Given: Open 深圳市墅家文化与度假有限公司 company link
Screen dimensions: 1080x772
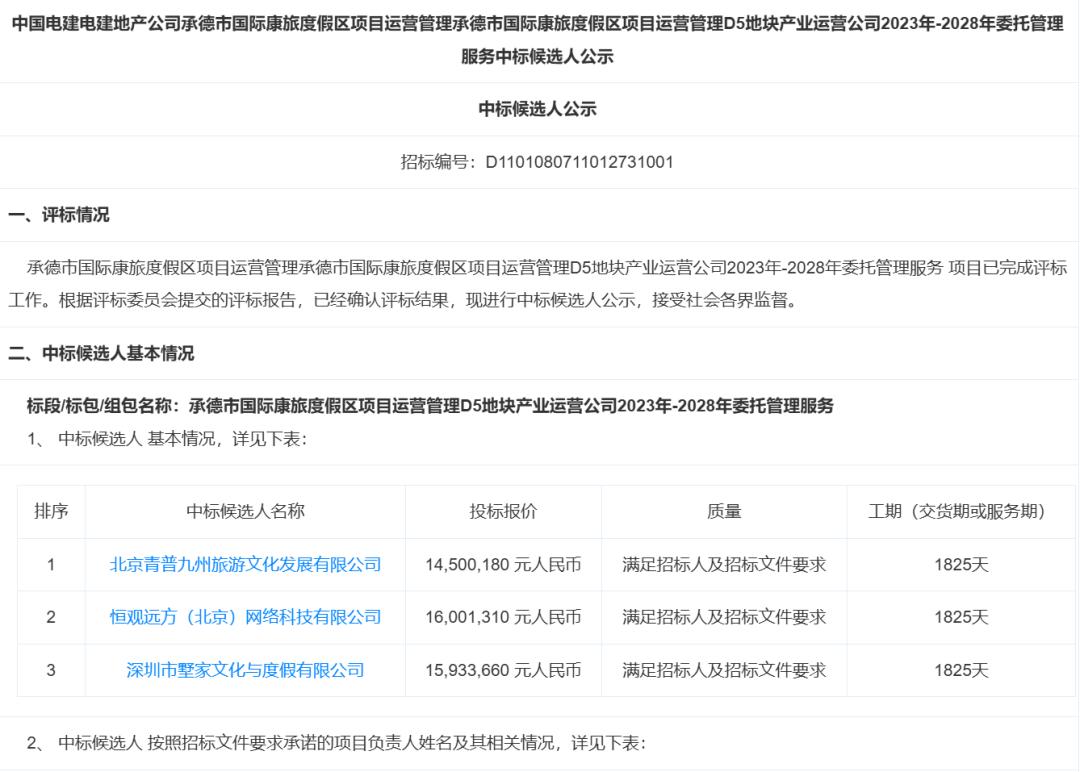Looking at the screenshot, I should (245, 670).
